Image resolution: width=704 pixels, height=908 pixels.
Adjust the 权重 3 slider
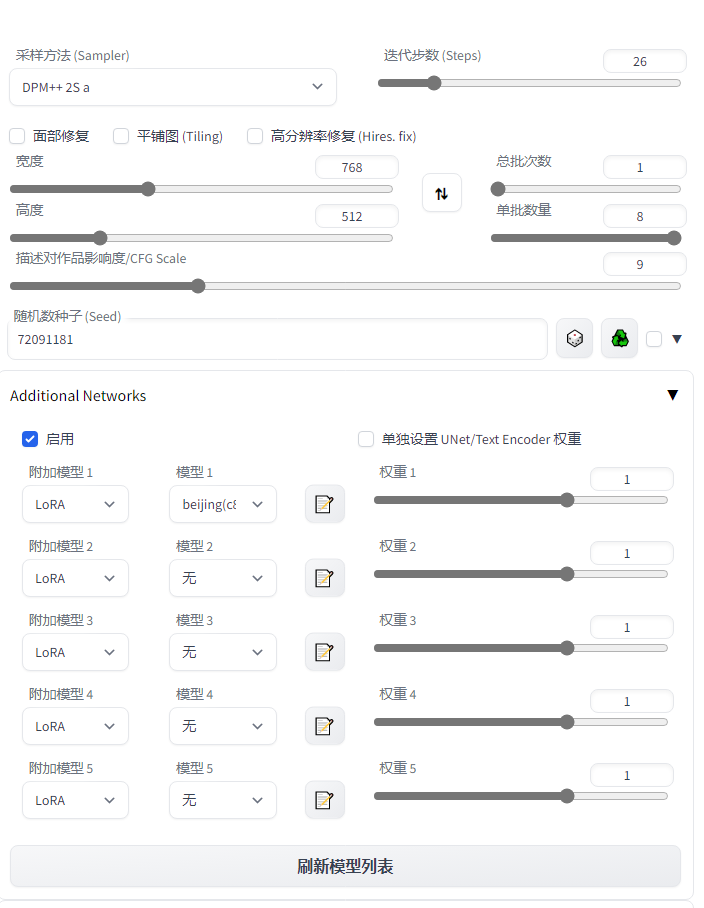[x=521, y=648]
